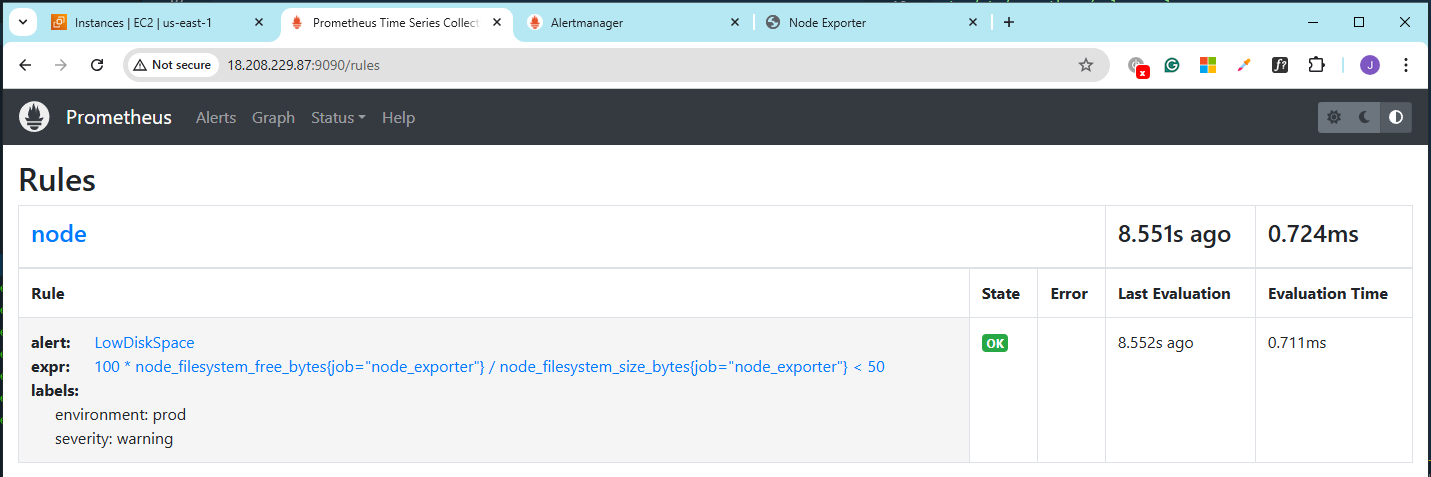
Task: Click the Grammarly extension icon
Action: [1172, 65]
